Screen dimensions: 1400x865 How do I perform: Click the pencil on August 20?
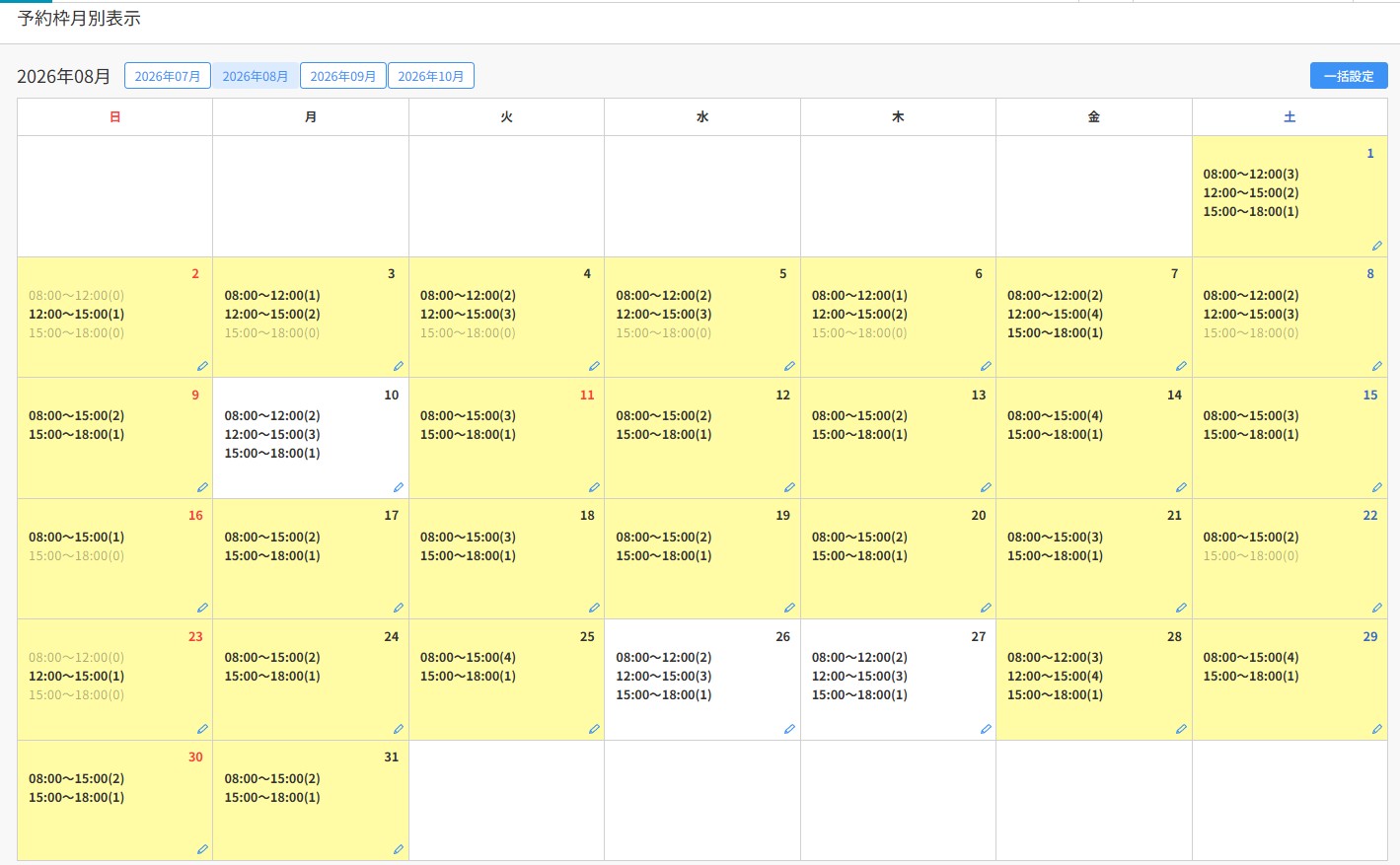985,608
